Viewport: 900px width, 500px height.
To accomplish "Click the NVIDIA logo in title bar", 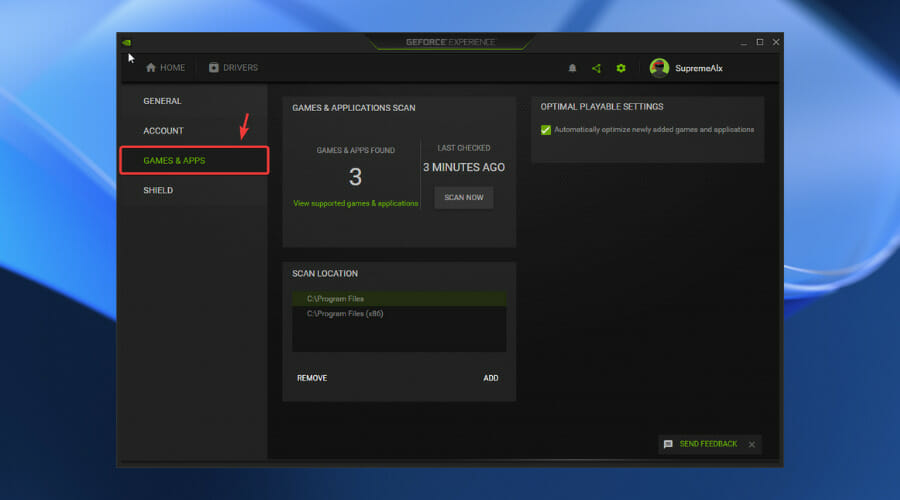I will pos(126,42).
